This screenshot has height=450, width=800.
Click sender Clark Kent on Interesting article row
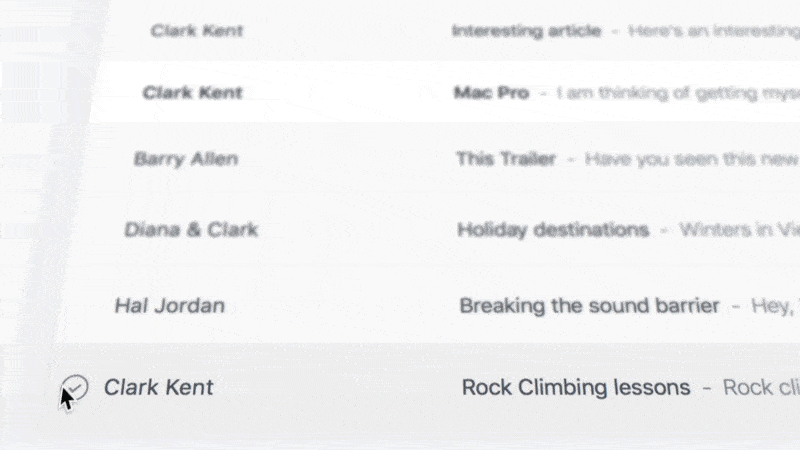196,31
